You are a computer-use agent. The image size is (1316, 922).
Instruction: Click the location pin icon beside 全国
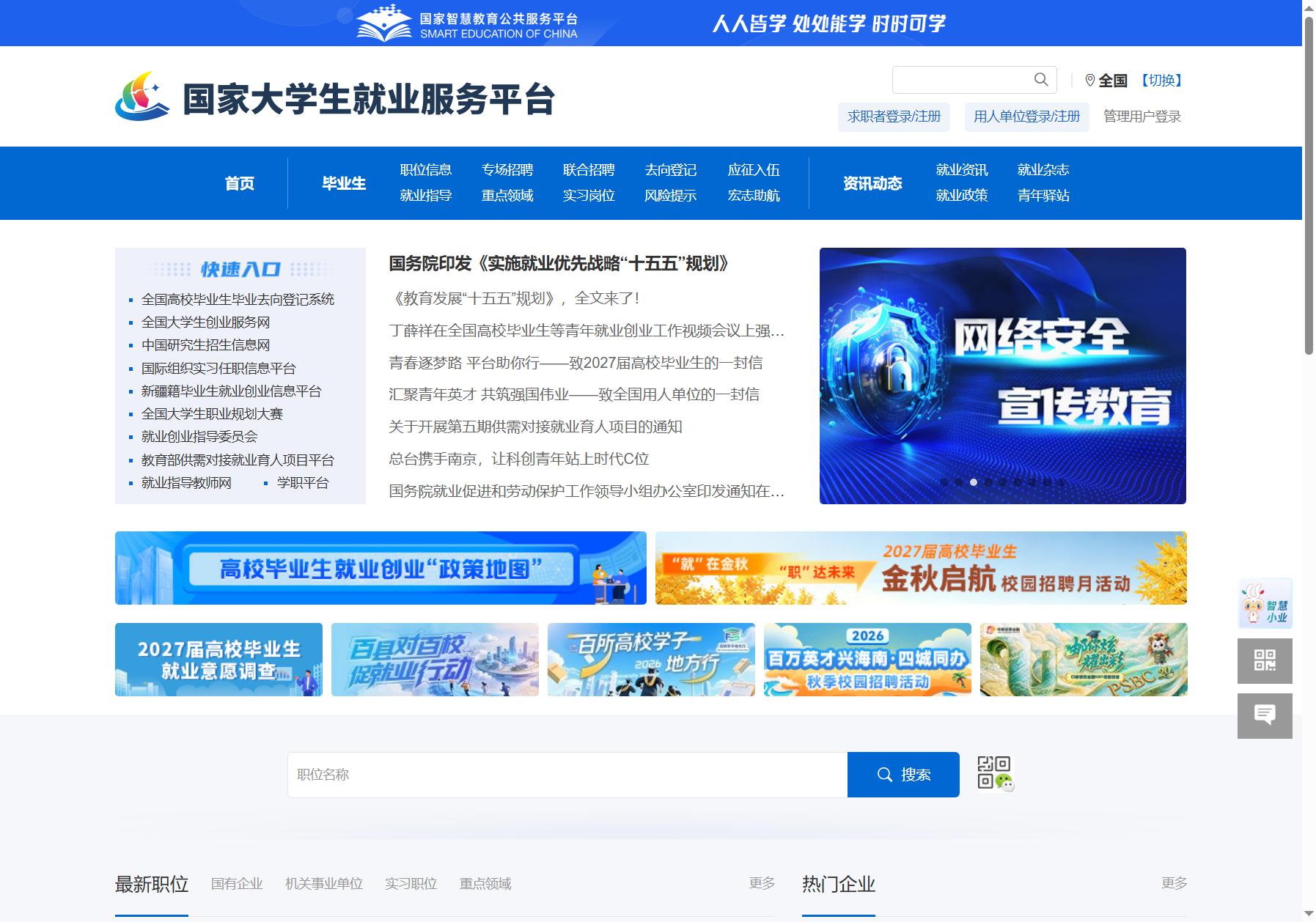click(x=1089, y=80)
